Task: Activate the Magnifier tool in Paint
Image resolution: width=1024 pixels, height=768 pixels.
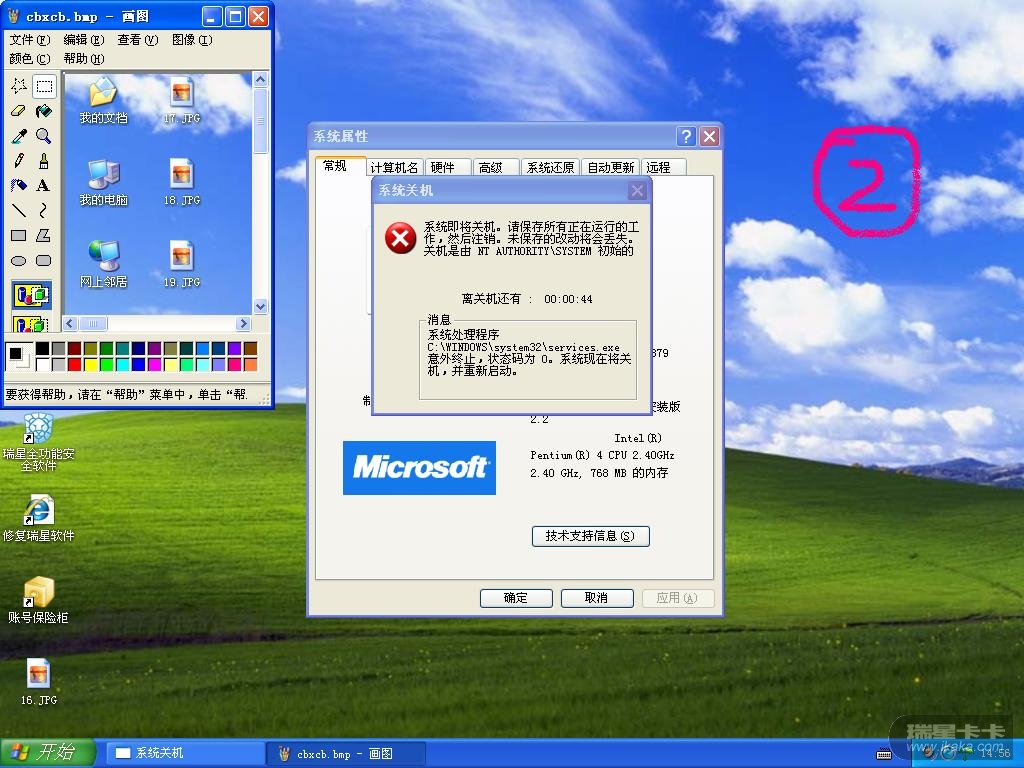Action: click(x=44, y=136)
